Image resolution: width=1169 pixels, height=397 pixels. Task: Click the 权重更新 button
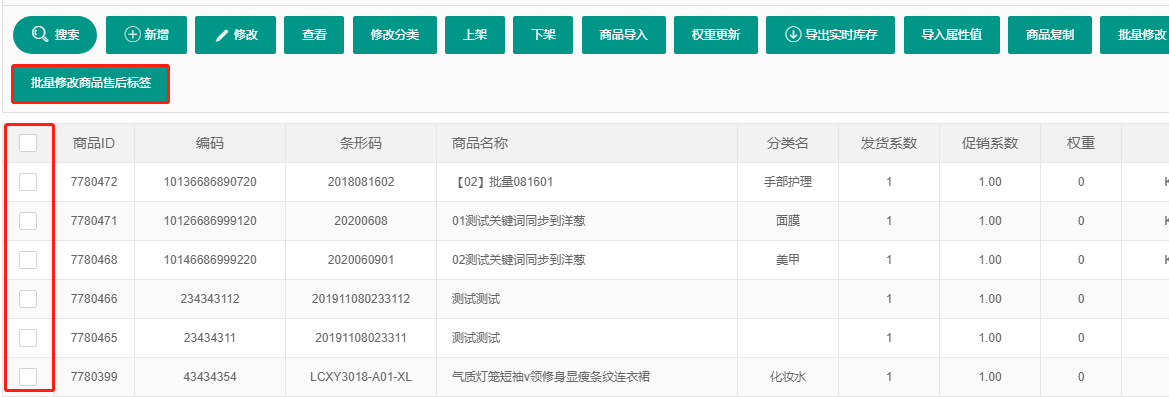click(715, 35)
